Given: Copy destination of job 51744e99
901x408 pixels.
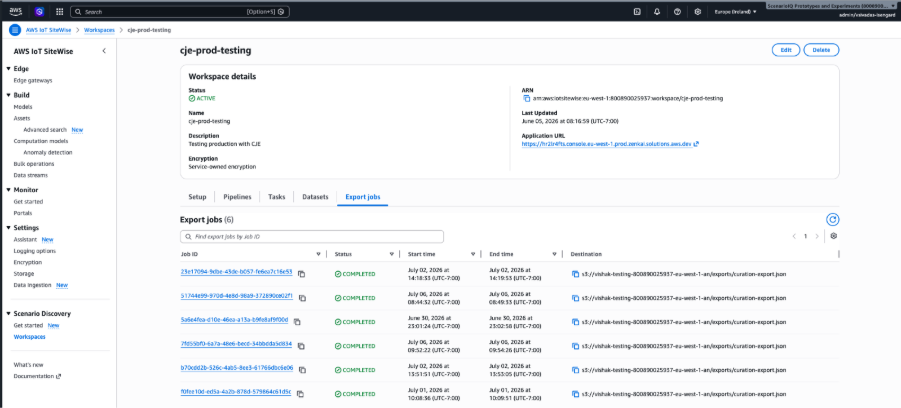Looking at the screenshot, I should (x=575, y=298).
